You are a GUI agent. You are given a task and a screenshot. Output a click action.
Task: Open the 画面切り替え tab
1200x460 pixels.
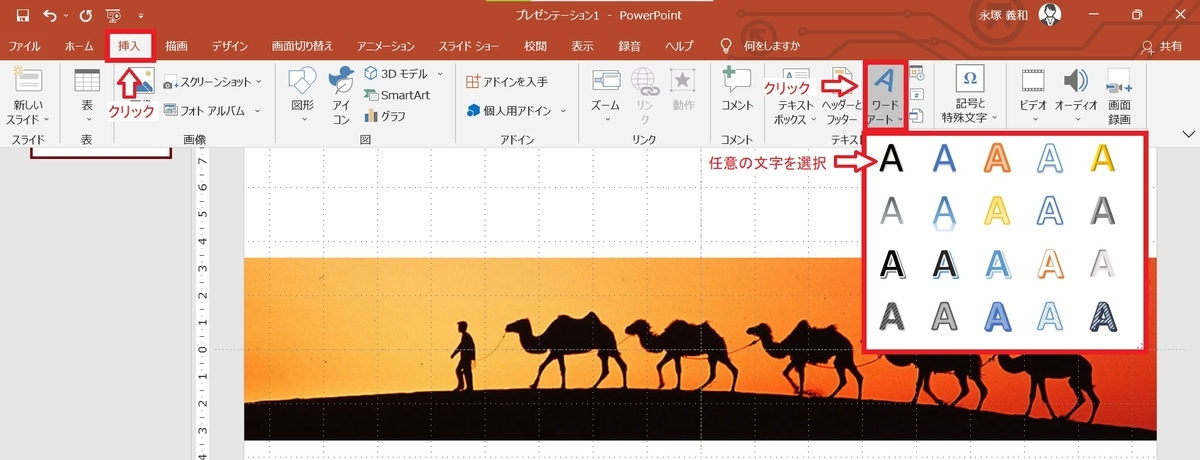pos(302,46)
